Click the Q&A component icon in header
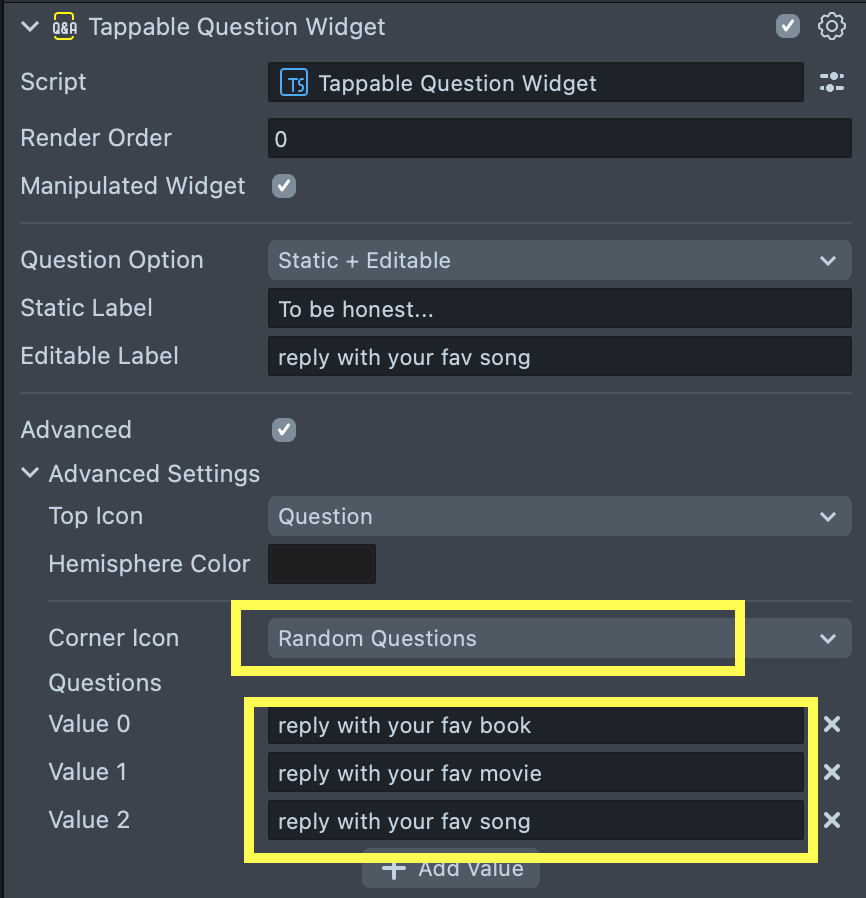 [64, 27]
